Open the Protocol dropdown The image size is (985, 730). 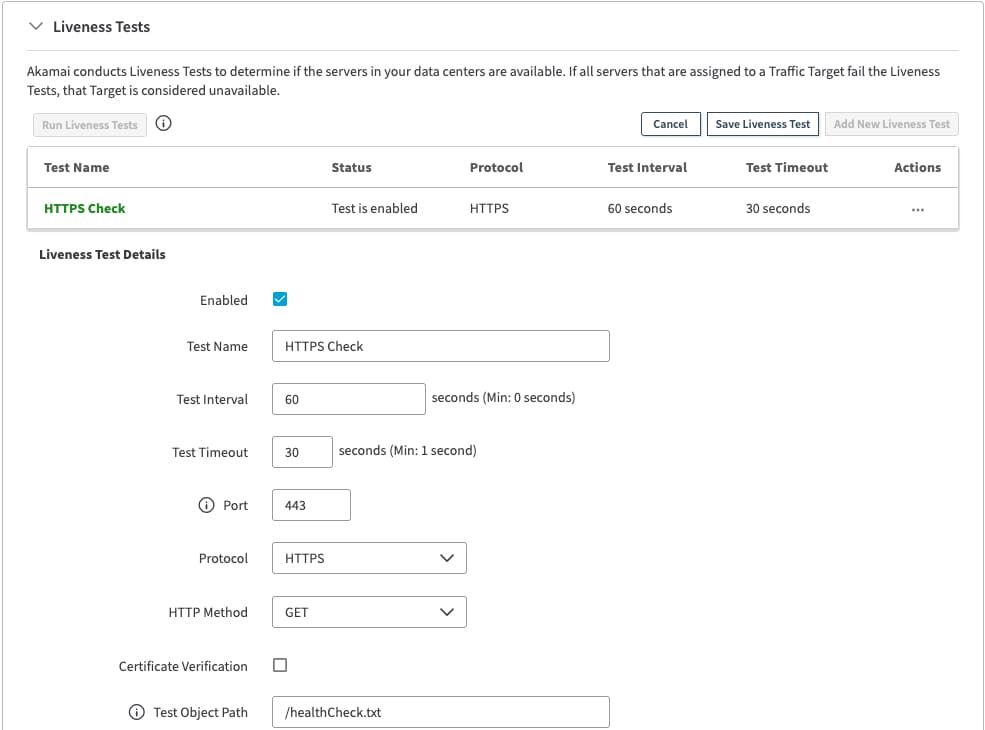pos(369,558)
